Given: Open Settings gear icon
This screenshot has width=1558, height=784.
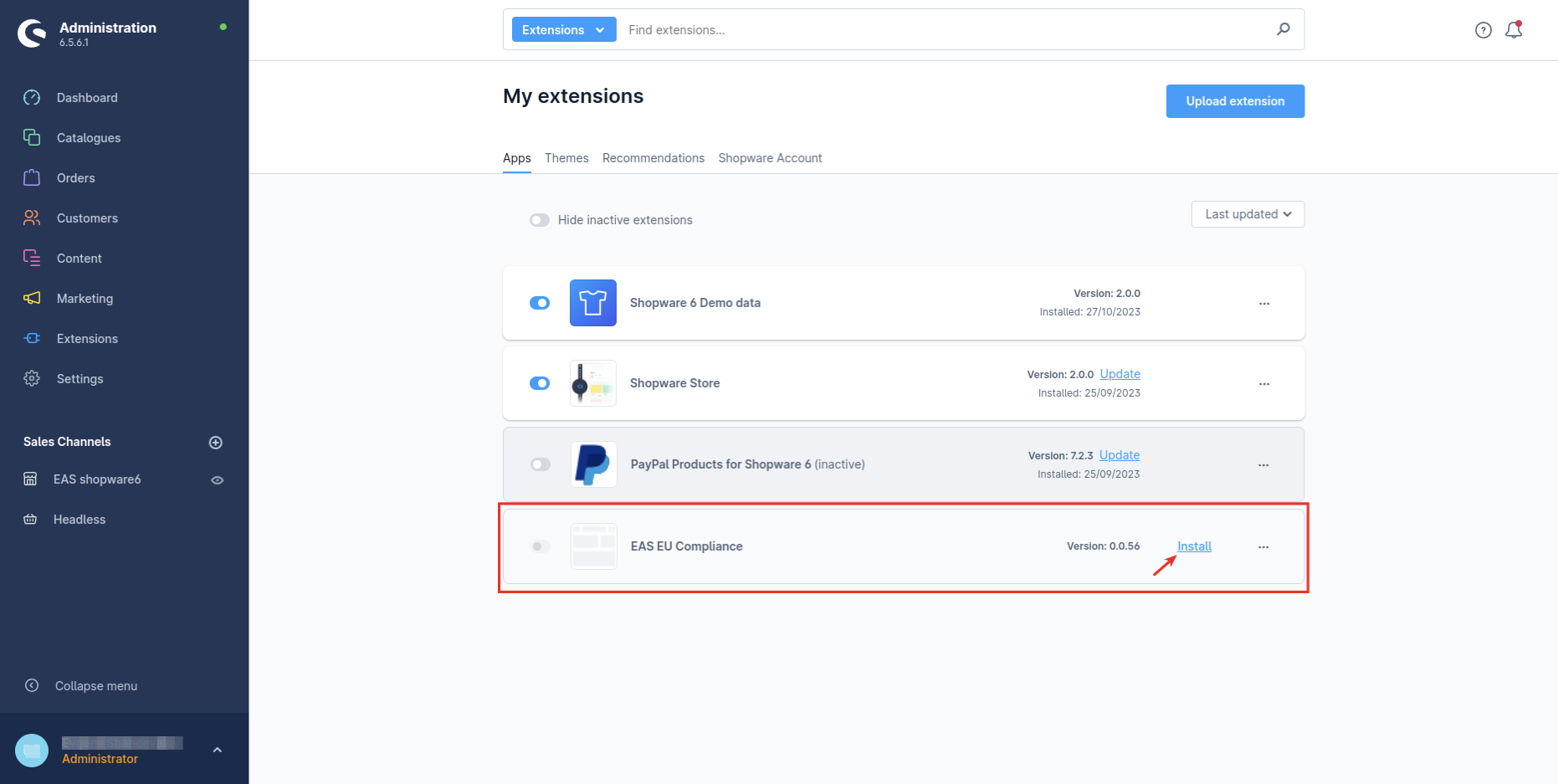Looking at the screenshot, I should [32, 378].
